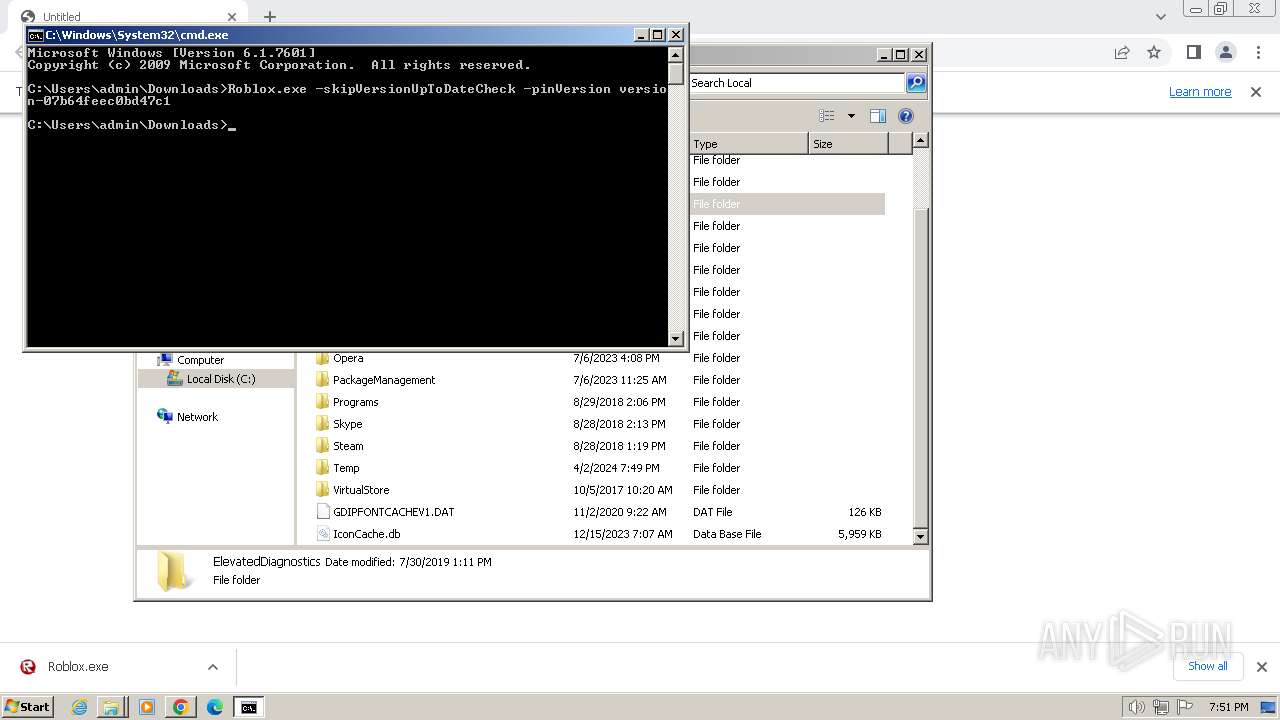Image resolution: width=1280 pixels, height=720 pixels.
Task: Expand Roblox.exe download options chevron
Action: [212, 667]
